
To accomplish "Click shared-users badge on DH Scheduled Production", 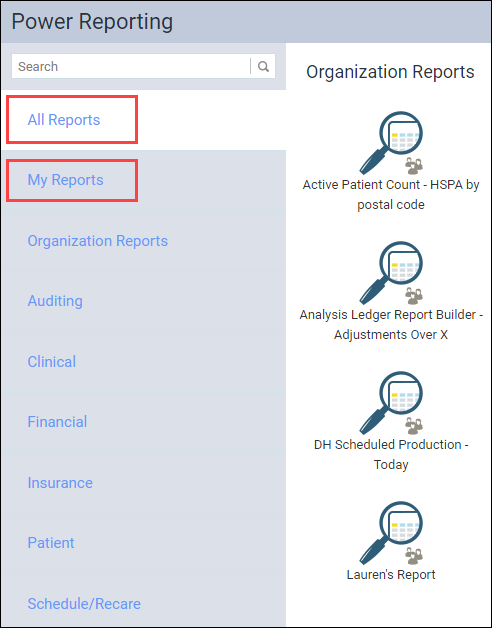I will coord(414,426).
